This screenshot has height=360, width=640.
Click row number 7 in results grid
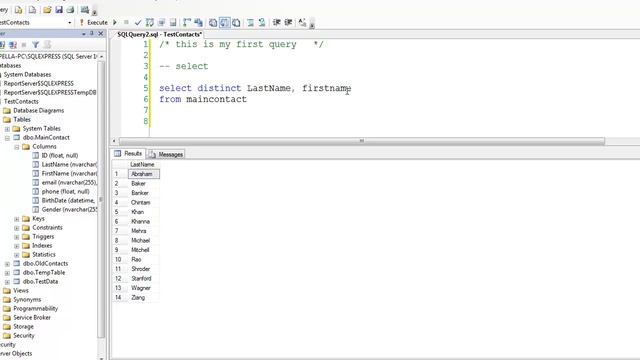pos(120,231)
